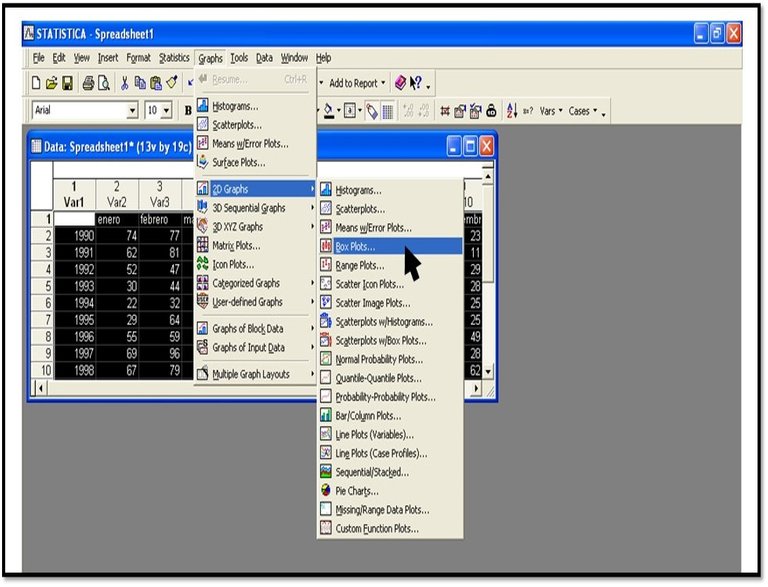This screenshot has height=587, width=768.
Task: Open the Cases dropdown button
Action: [x=583, y=111]
